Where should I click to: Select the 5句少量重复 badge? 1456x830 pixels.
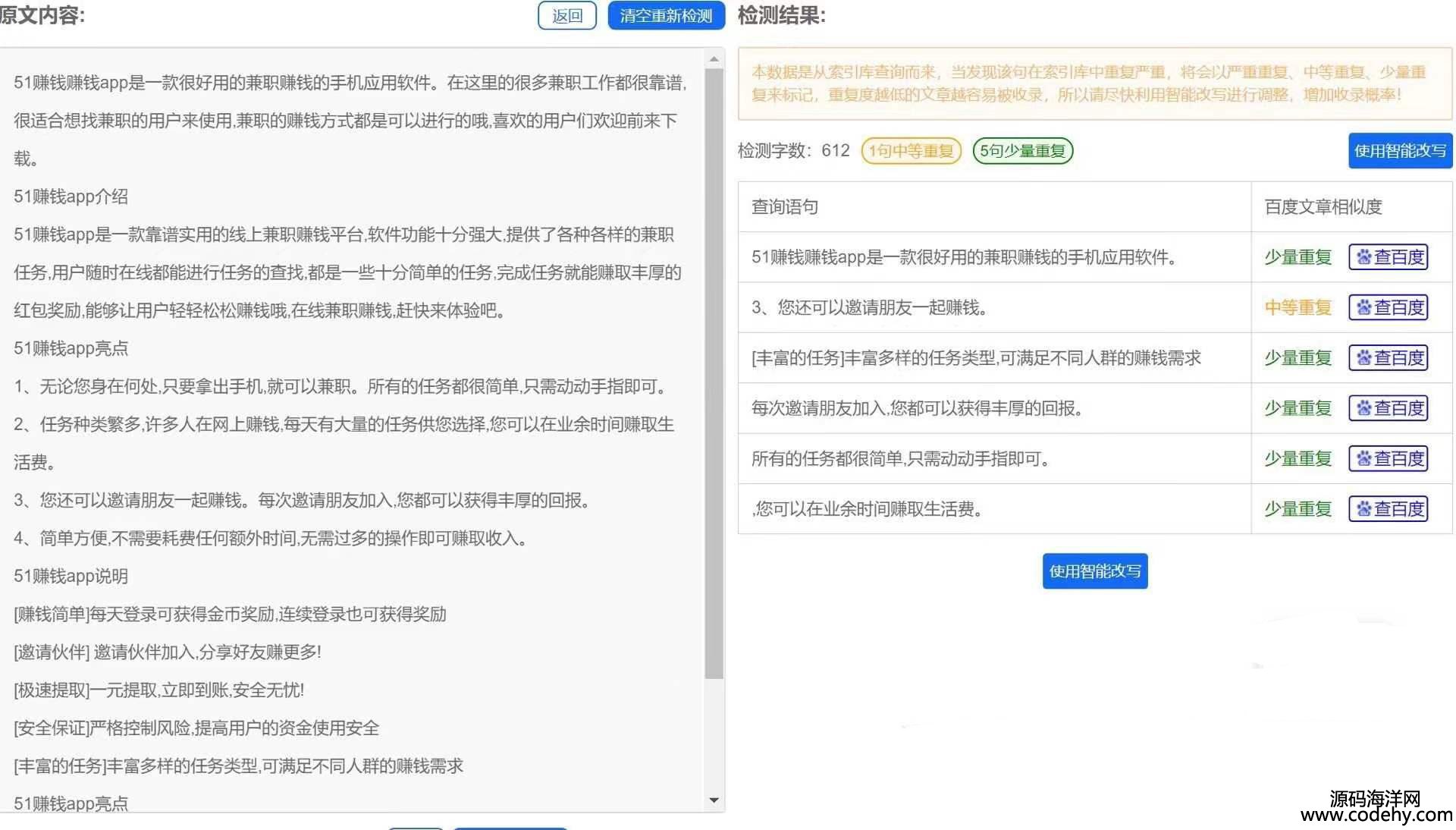click(1022, 150)
